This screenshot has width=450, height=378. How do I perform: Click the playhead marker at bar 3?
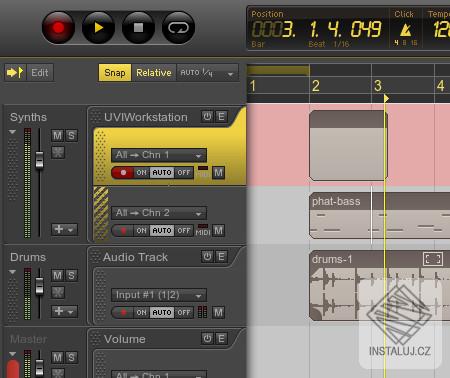[x=386, y=98]
